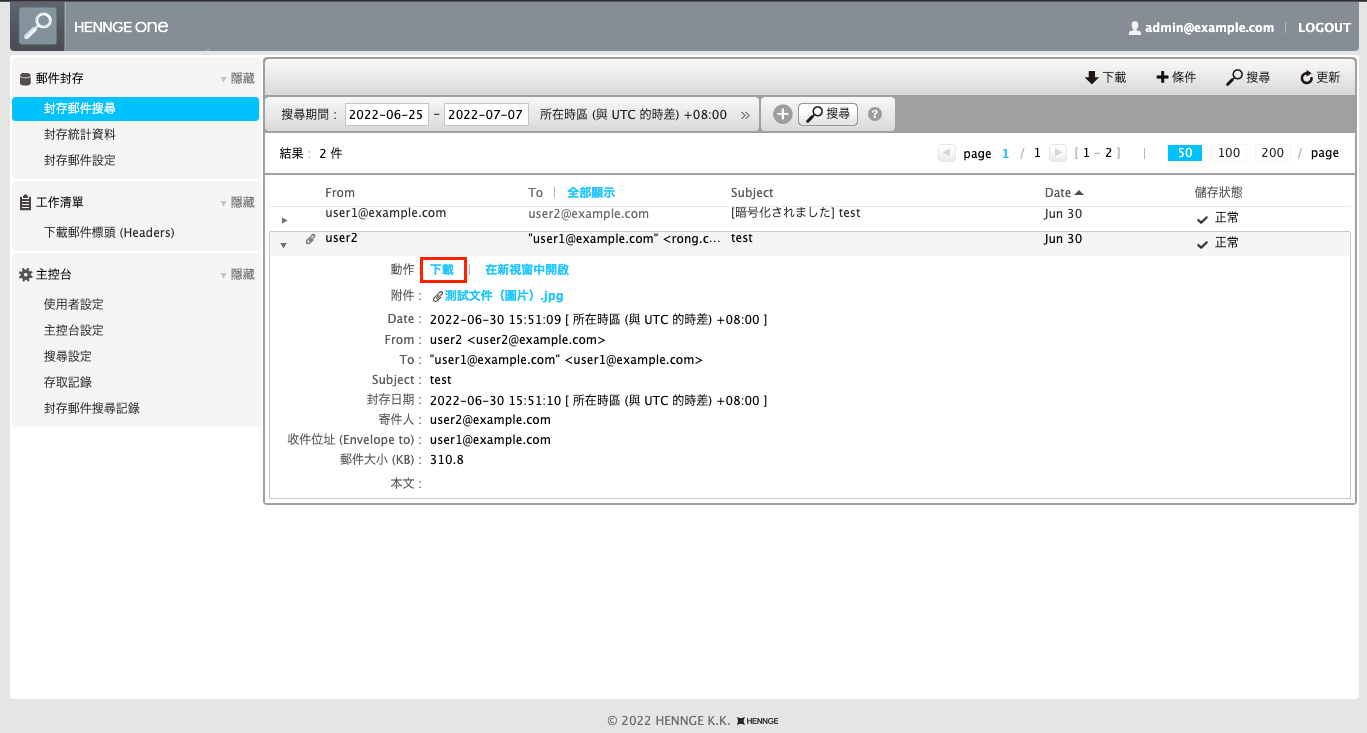Click the user profile icon beside admin@example.com
Image resolution: width=1367 pixels, height=733 pixels.
tap(1134, 28)
